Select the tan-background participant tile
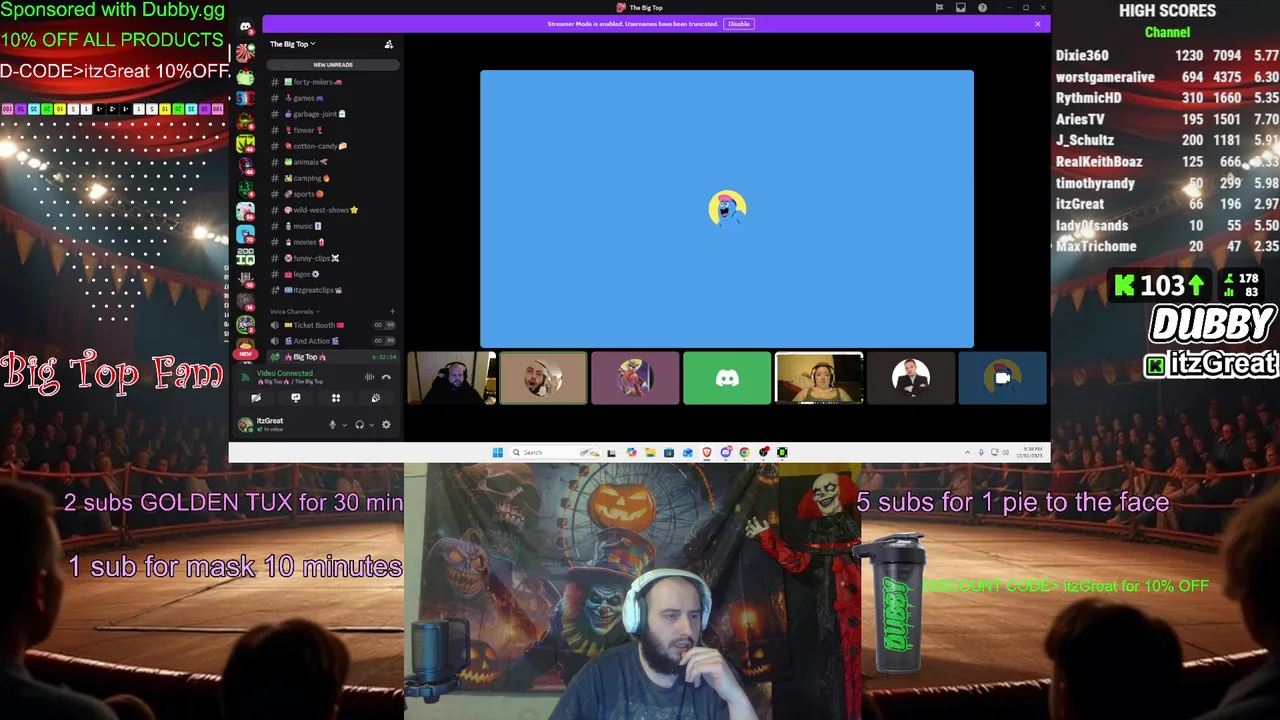Image resolution: width=1280 pixels, height=720 pixels. [543, 378]
